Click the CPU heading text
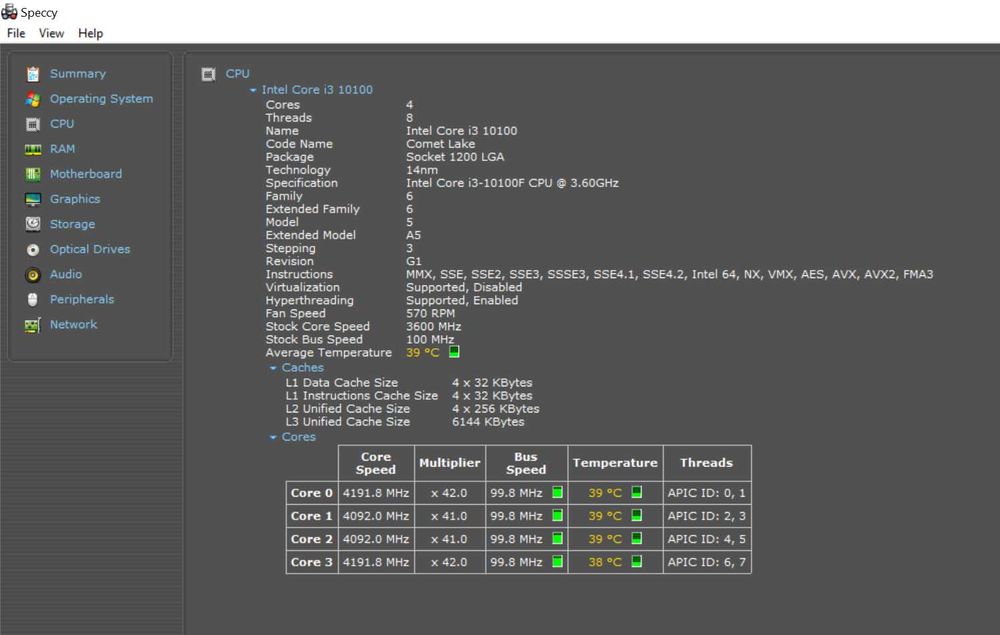1000x635 pixels. (x=238, y=74)
